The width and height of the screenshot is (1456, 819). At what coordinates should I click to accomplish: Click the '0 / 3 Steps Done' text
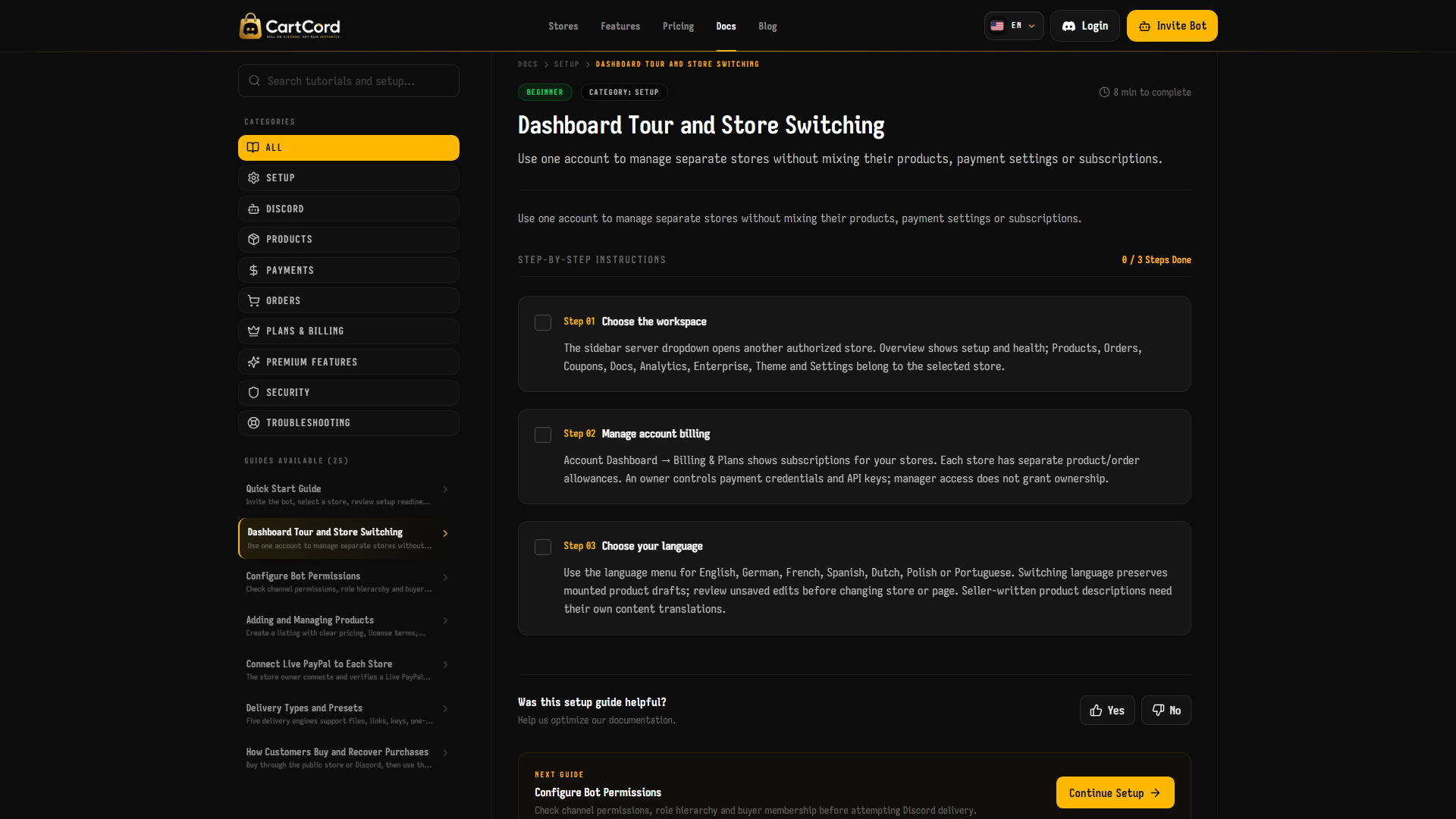click(x=1156, y=260)
